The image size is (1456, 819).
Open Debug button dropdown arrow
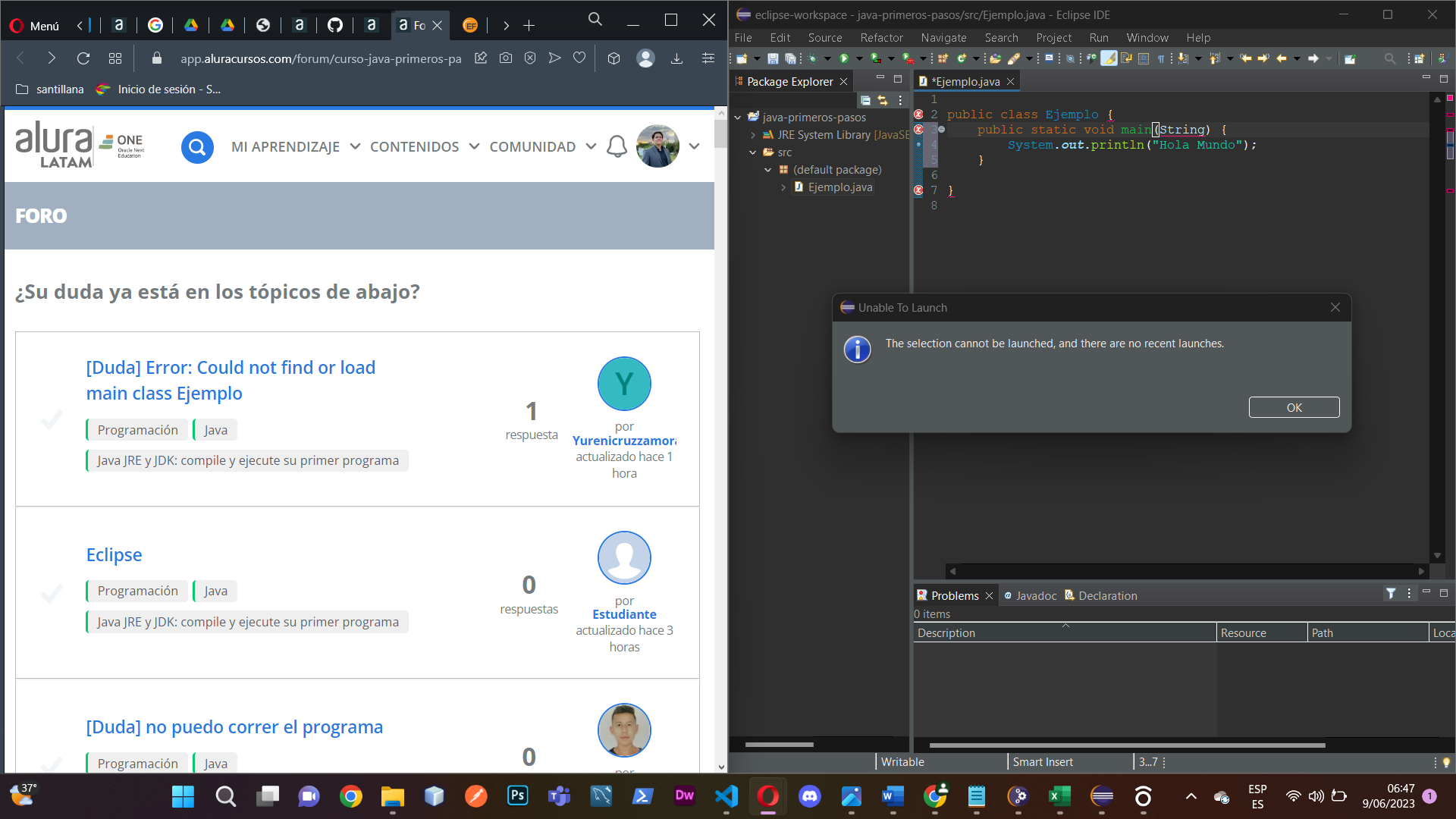click(x=827, y=58)
